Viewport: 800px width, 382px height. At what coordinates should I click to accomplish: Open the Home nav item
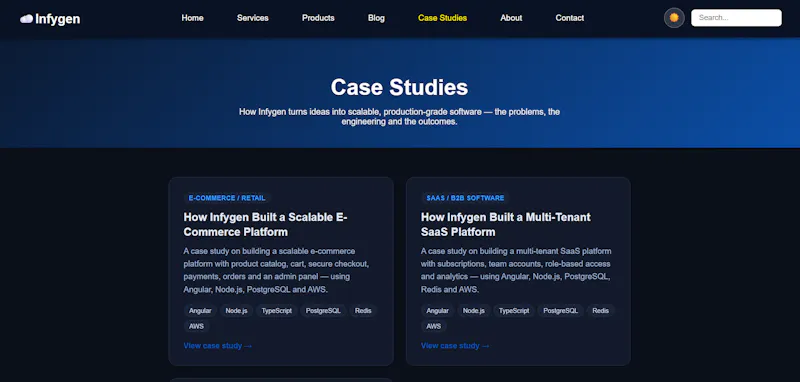pos(192,18)
